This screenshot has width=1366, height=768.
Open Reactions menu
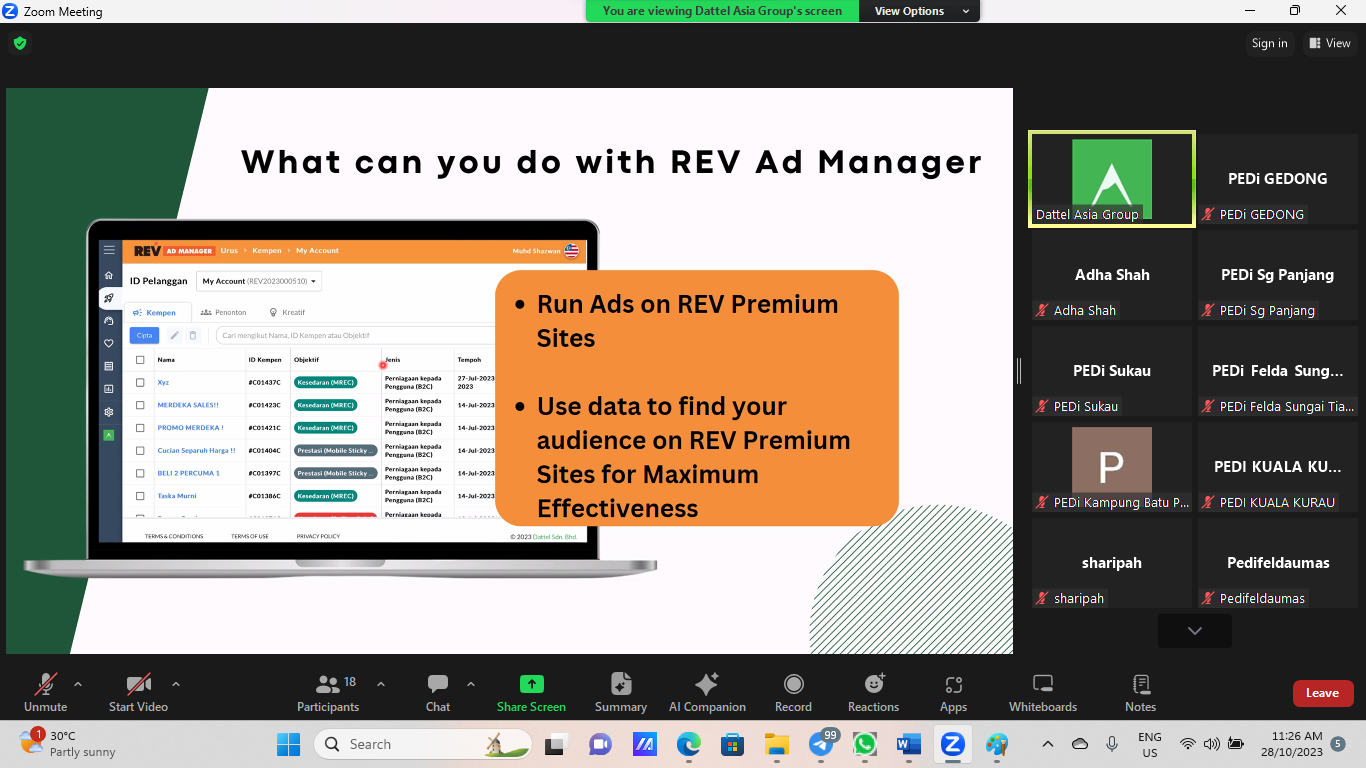coord(874,693)
